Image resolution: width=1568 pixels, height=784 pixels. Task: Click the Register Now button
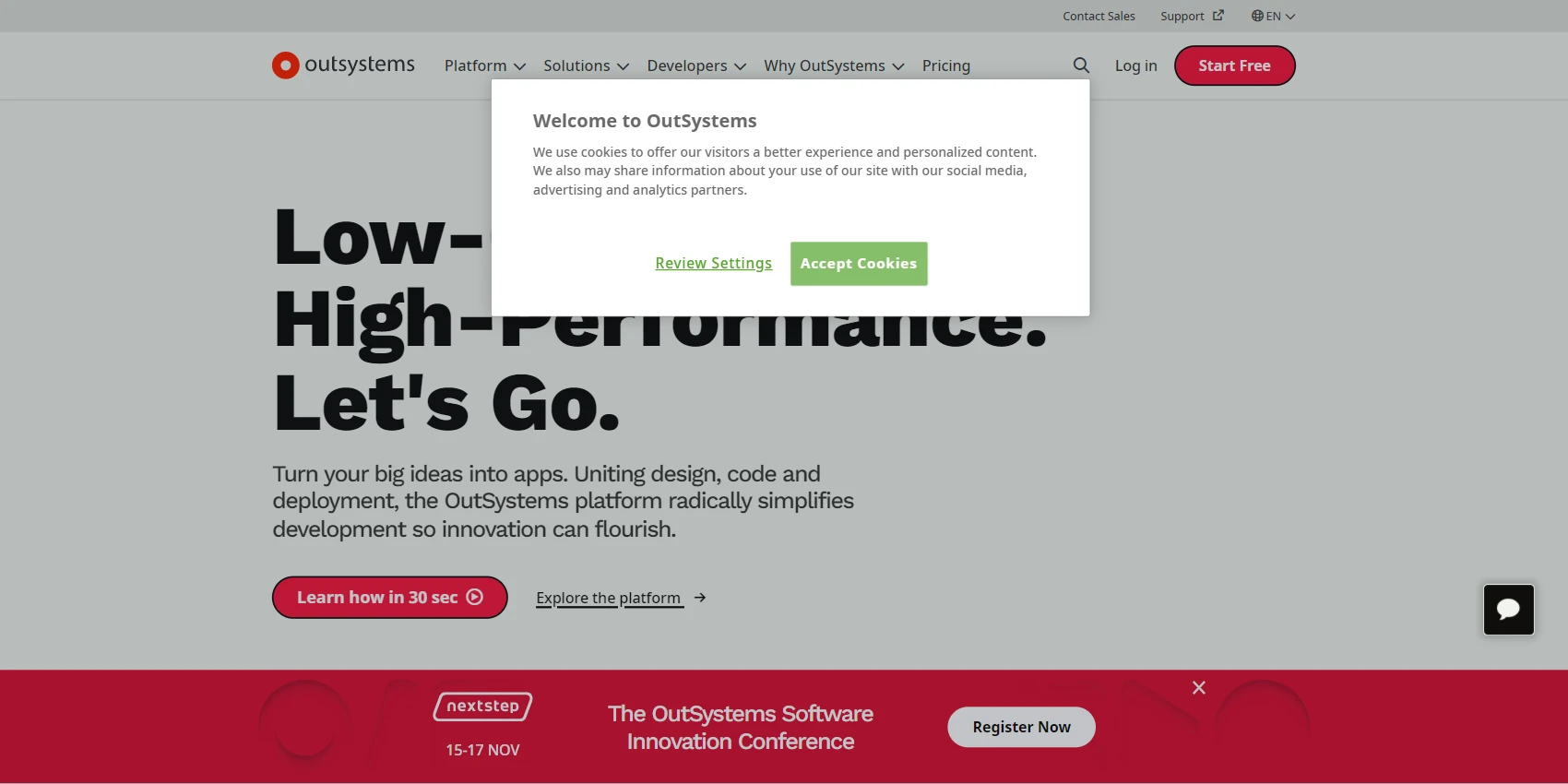click(x=1022, y=727)
